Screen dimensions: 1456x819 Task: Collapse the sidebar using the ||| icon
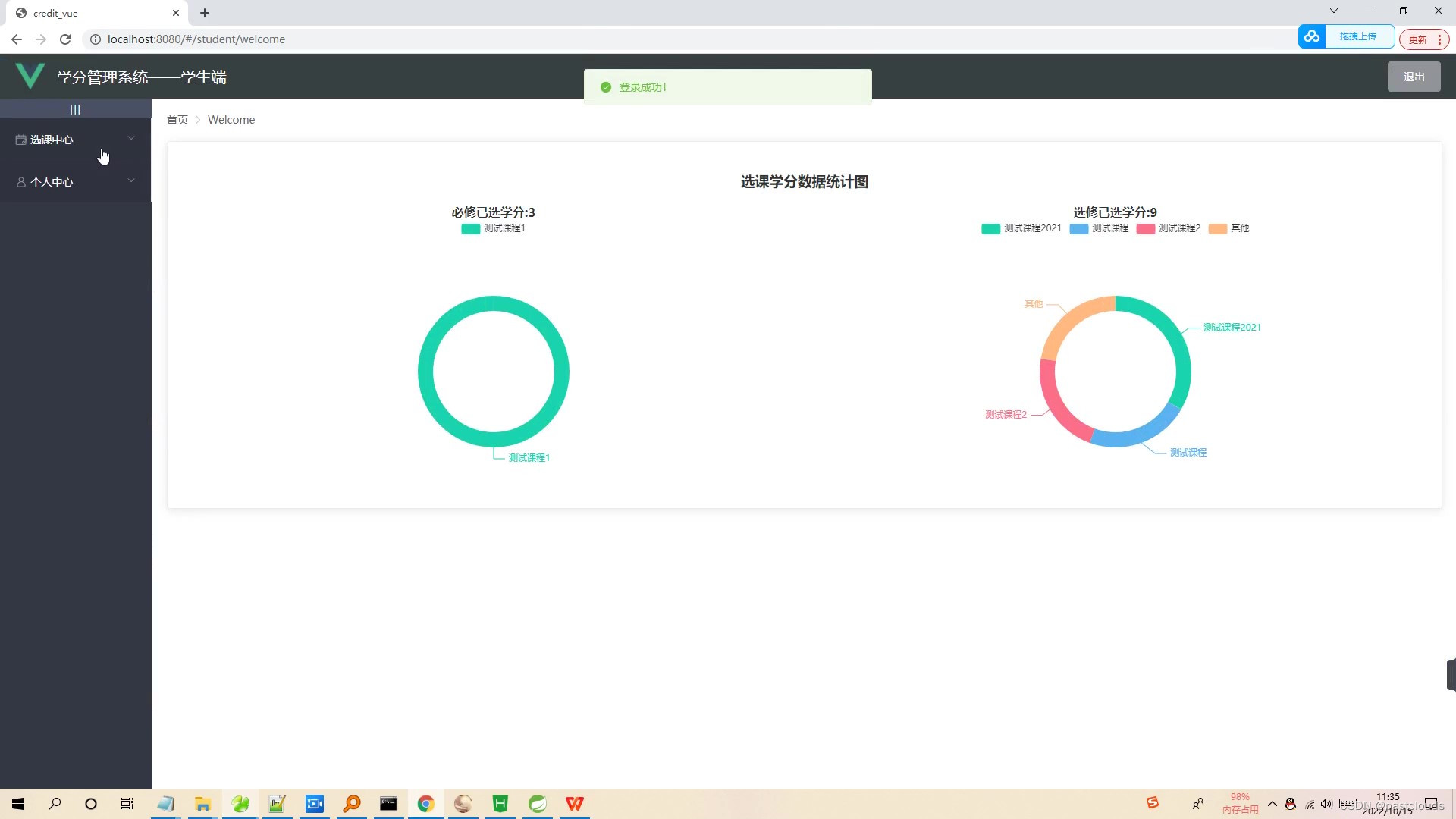[75, 108]
